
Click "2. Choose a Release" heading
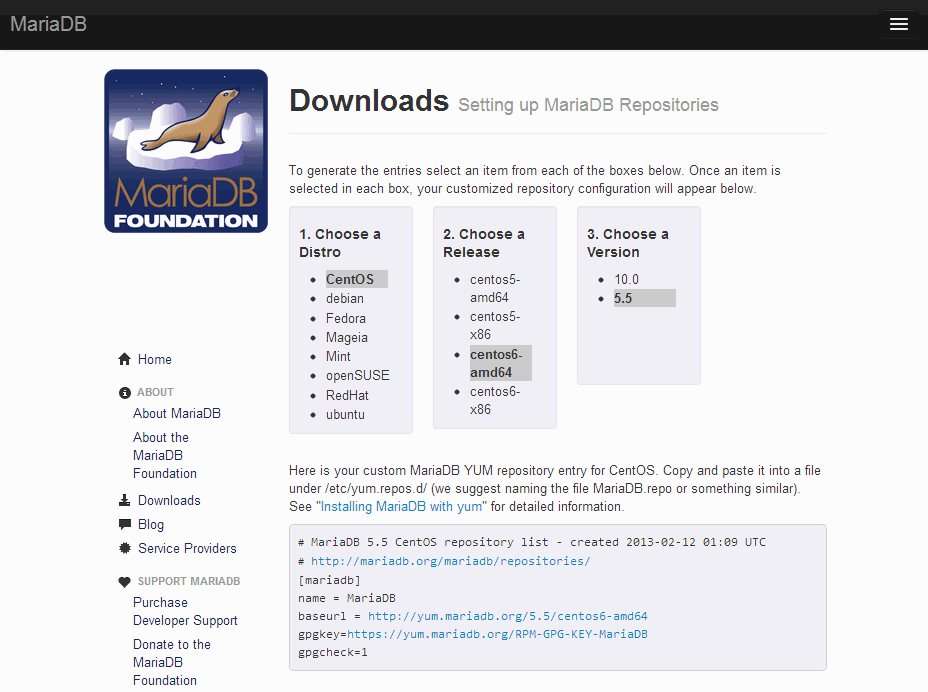tap(484, 243)
